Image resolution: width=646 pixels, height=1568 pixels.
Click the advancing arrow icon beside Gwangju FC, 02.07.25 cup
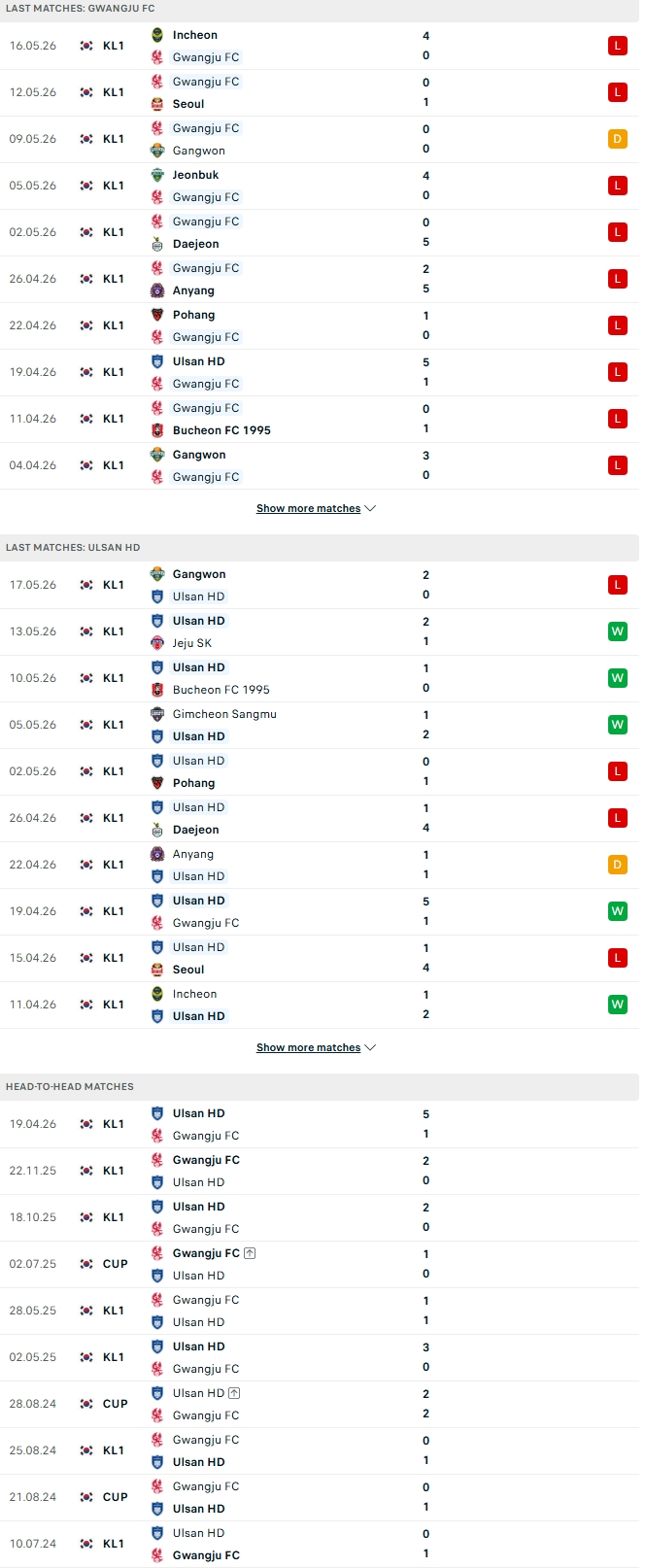250,1253
